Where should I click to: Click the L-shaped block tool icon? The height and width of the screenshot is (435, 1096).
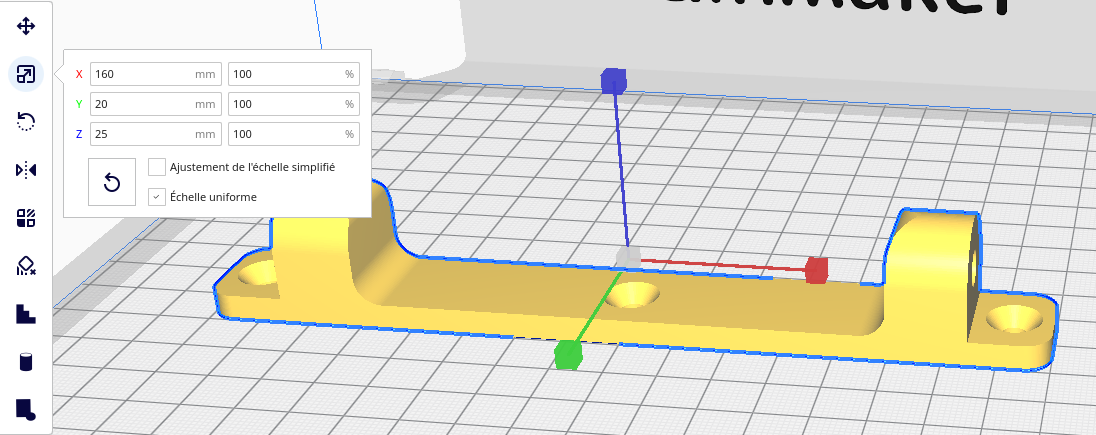(26, 314)
